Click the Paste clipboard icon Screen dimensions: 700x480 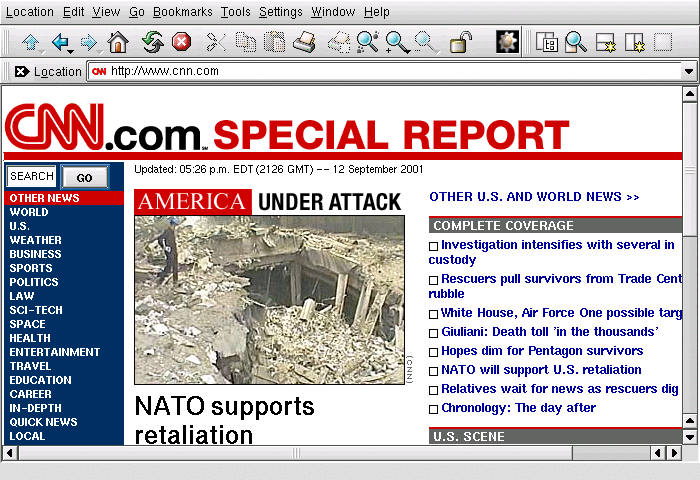click(275, 42)
